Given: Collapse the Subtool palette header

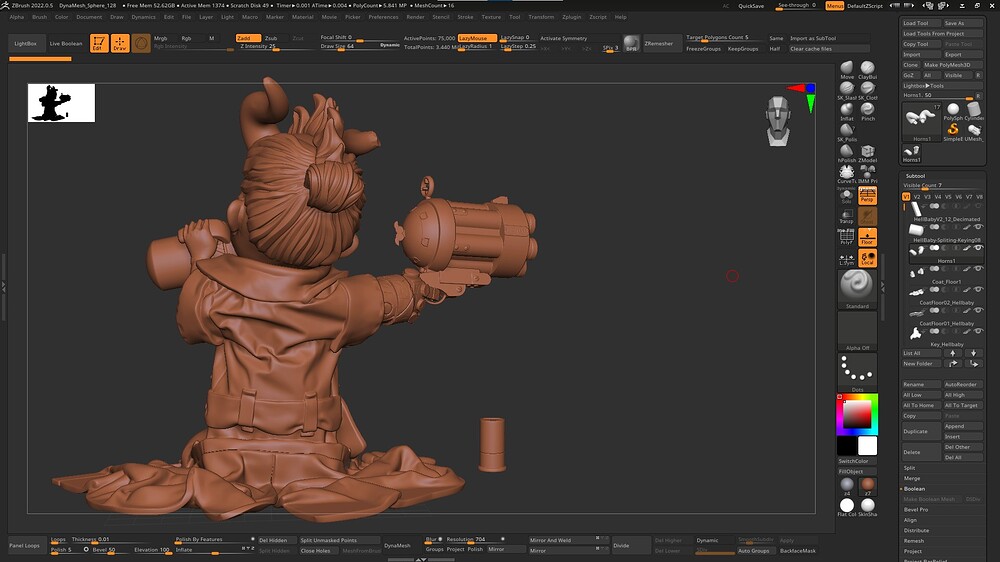Looking at the screenshot, I should (915, 175).
